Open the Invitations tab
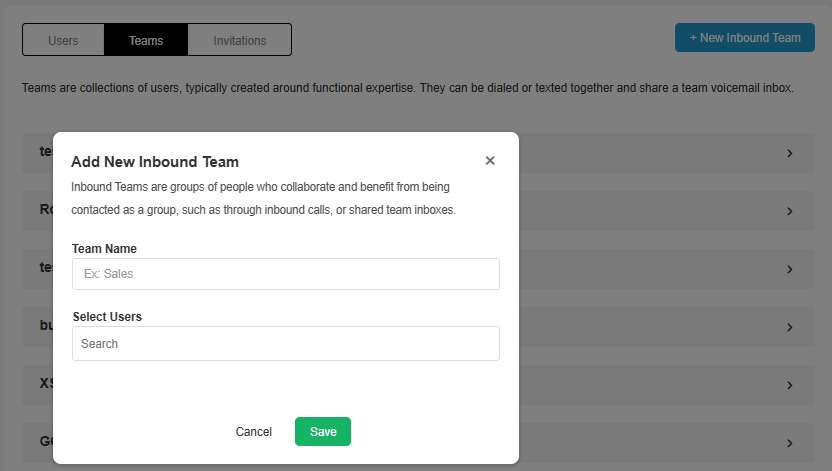Screen dimensions: 832x471 click(x=240, y=41)
